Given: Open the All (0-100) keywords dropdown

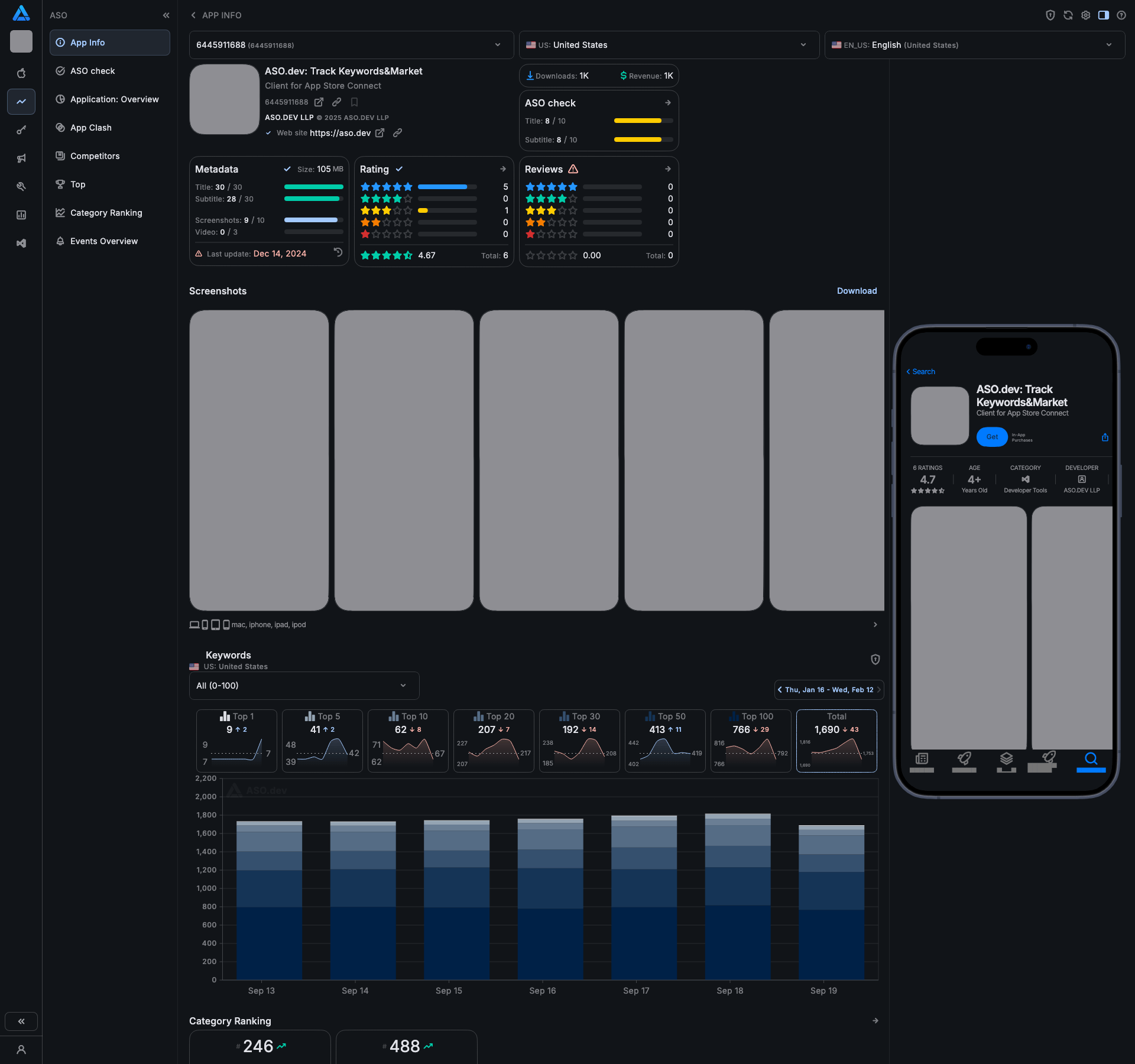Looking at the screenshot, I should tap(304, 686).
